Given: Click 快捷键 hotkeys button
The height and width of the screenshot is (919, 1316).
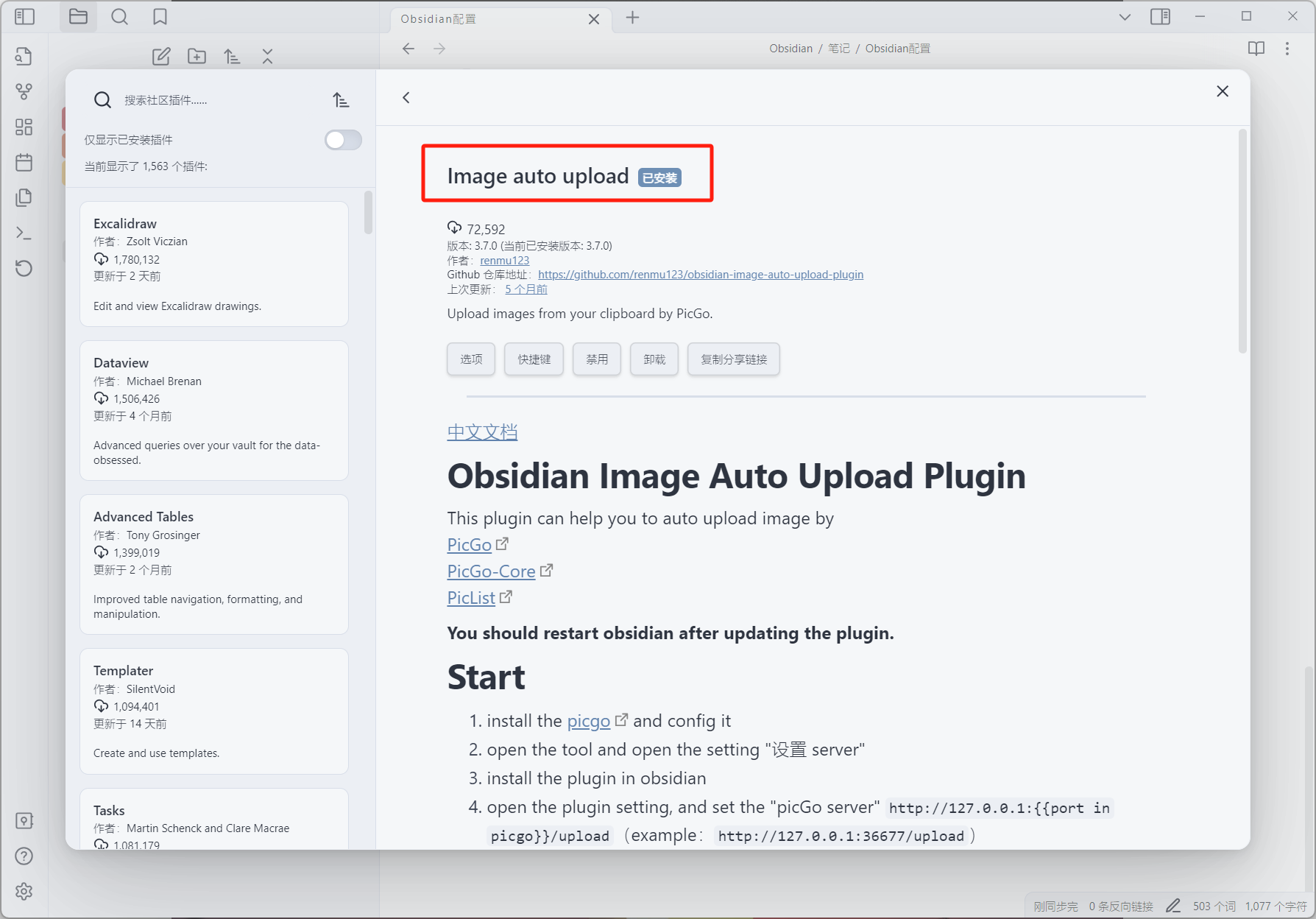Looking at the screenshot, I should pyautogui.click(x=534, y=359).
